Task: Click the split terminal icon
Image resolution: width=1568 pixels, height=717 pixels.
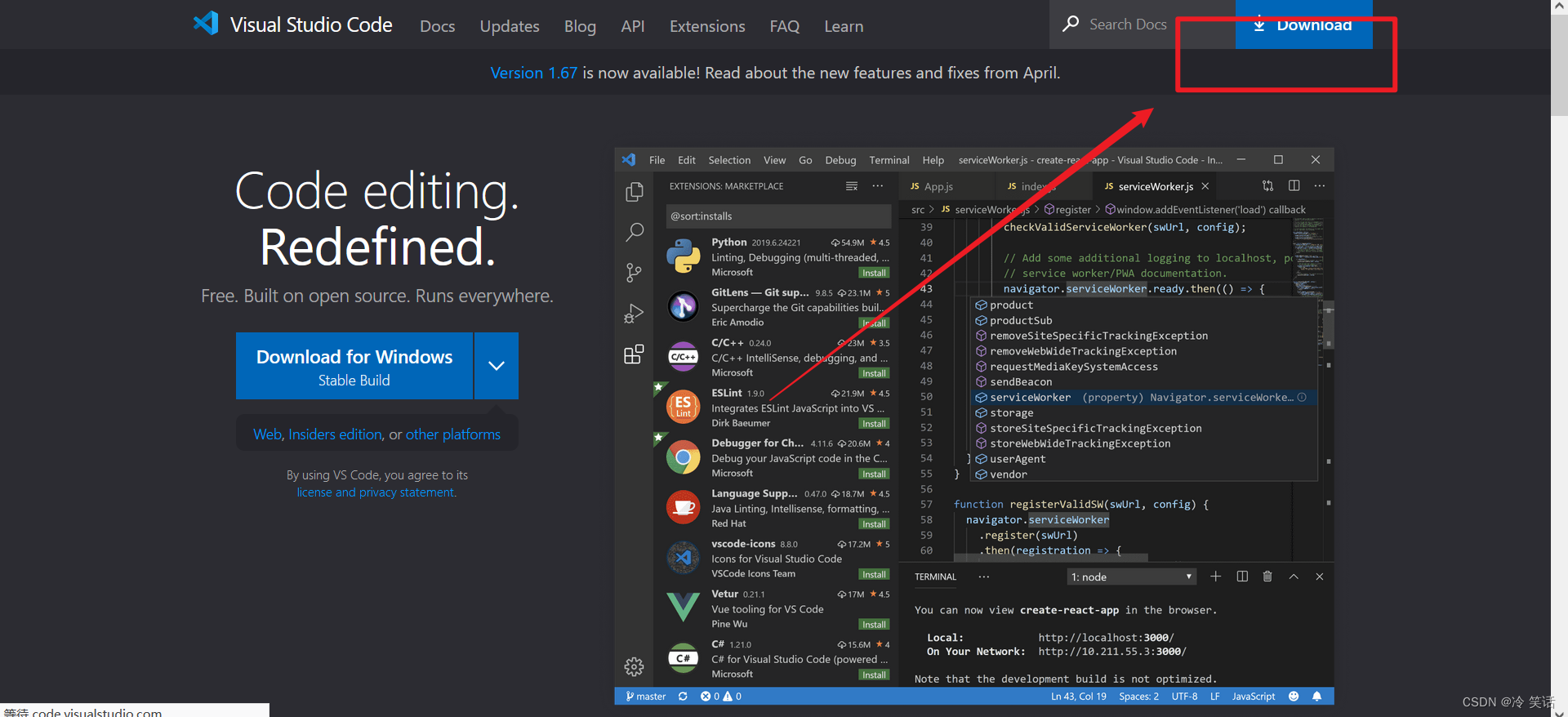Action: [1242, 577]
